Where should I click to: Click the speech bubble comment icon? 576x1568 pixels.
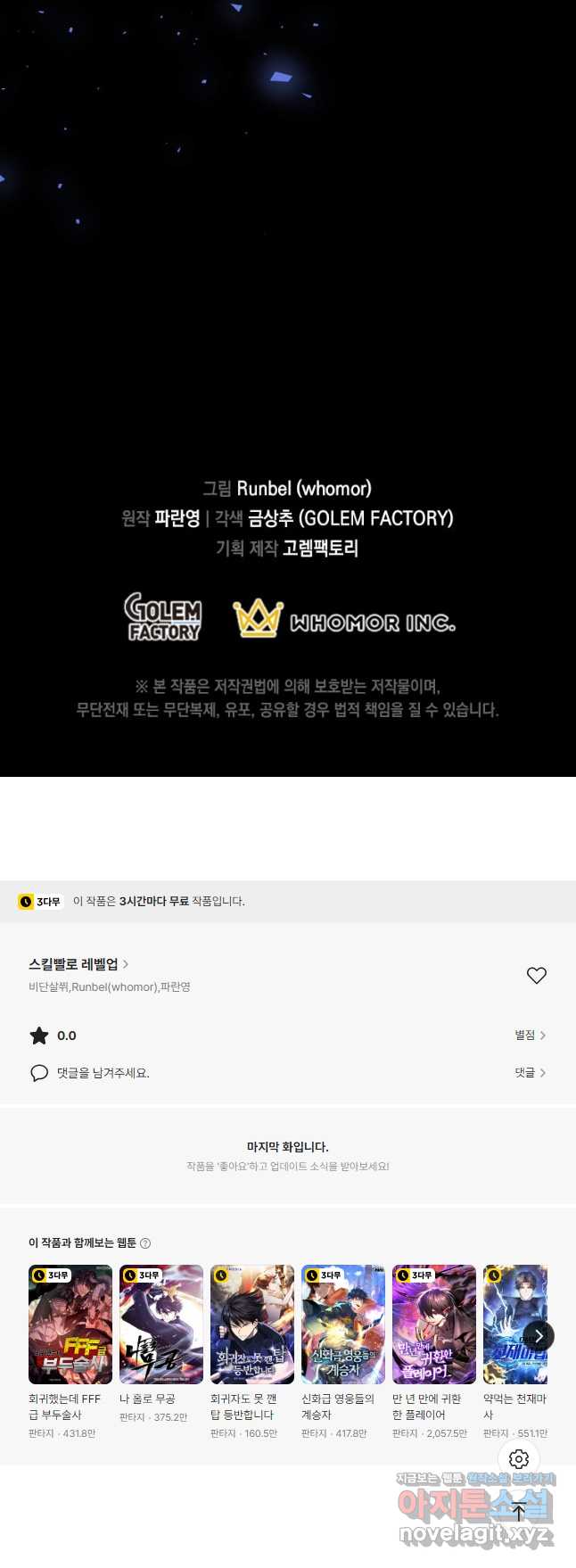(39, 1073)
